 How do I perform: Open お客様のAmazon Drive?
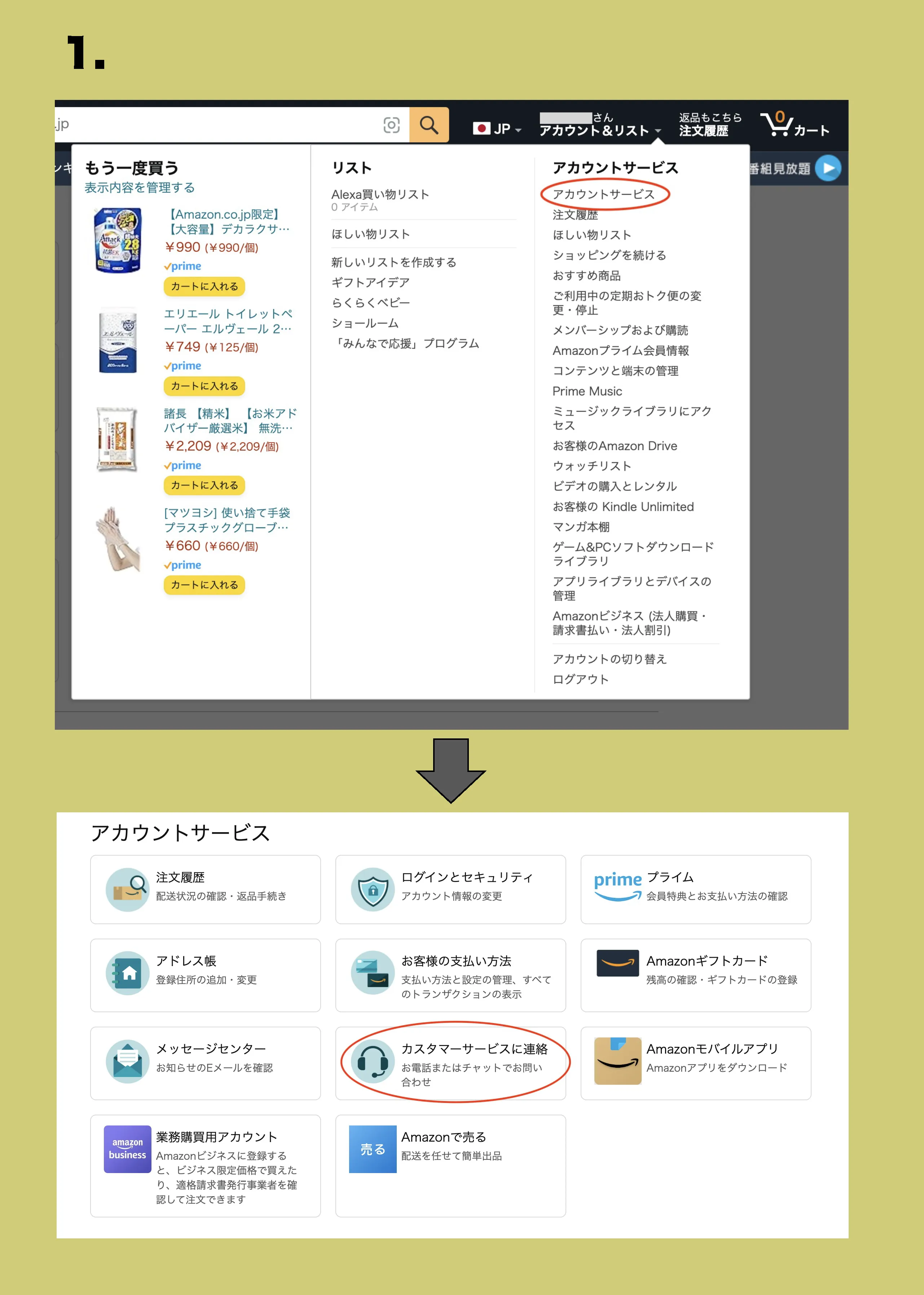click(615, 446)
